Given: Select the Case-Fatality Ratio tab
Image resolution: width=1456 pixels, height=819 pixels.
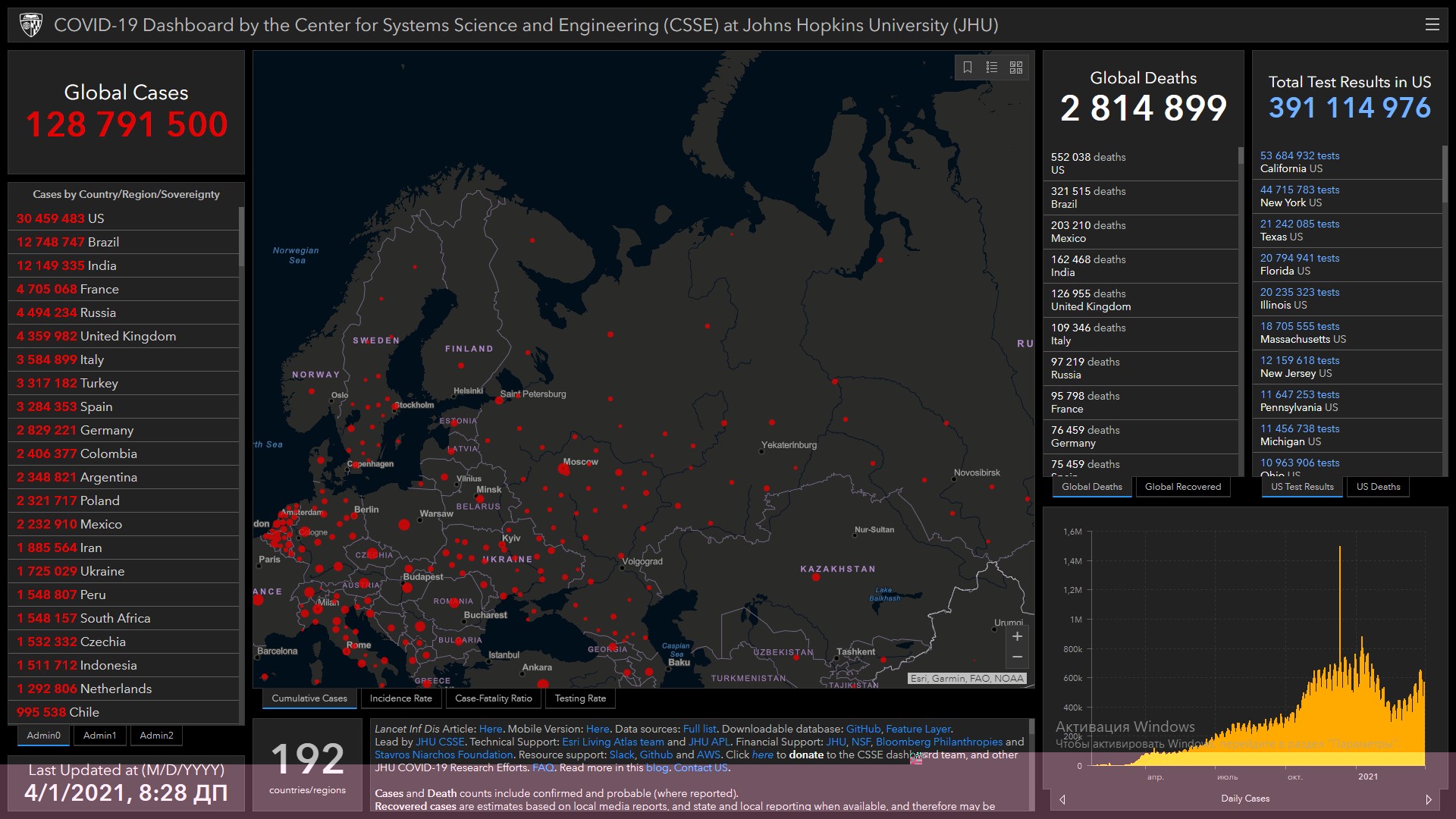Looking at the screenshot, I should [493, 698].
